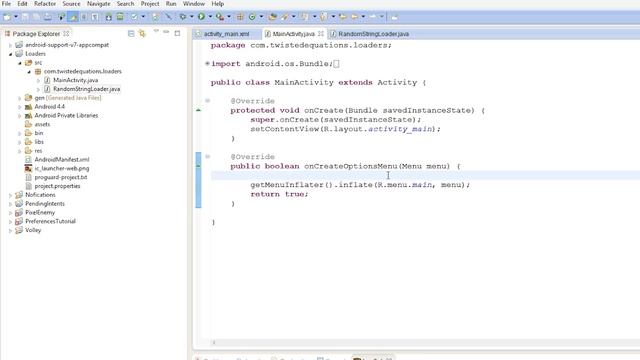Viewport: 640px width, 360px height.
Task: Click the New Java Class icon
Action: (252, 17)
